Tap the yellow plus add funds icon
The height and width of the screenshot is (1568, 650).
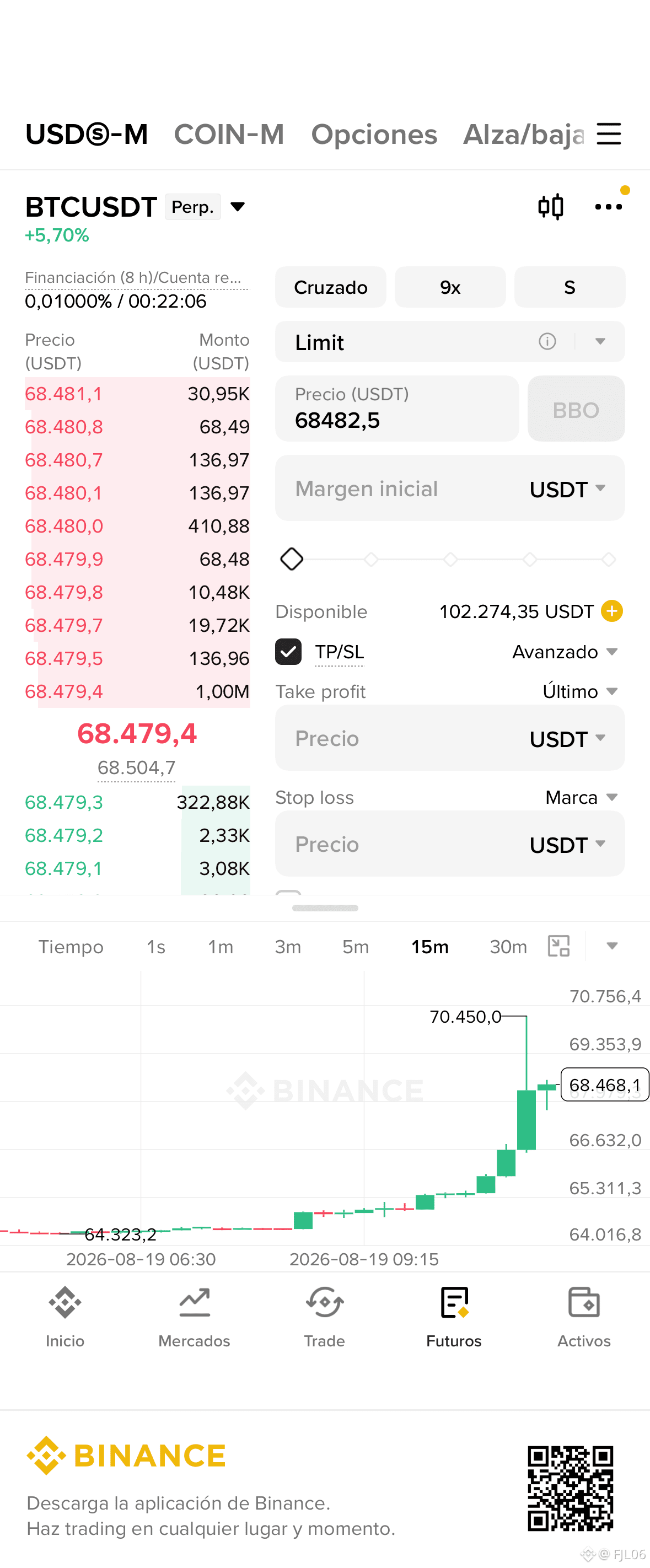(611, 611)
